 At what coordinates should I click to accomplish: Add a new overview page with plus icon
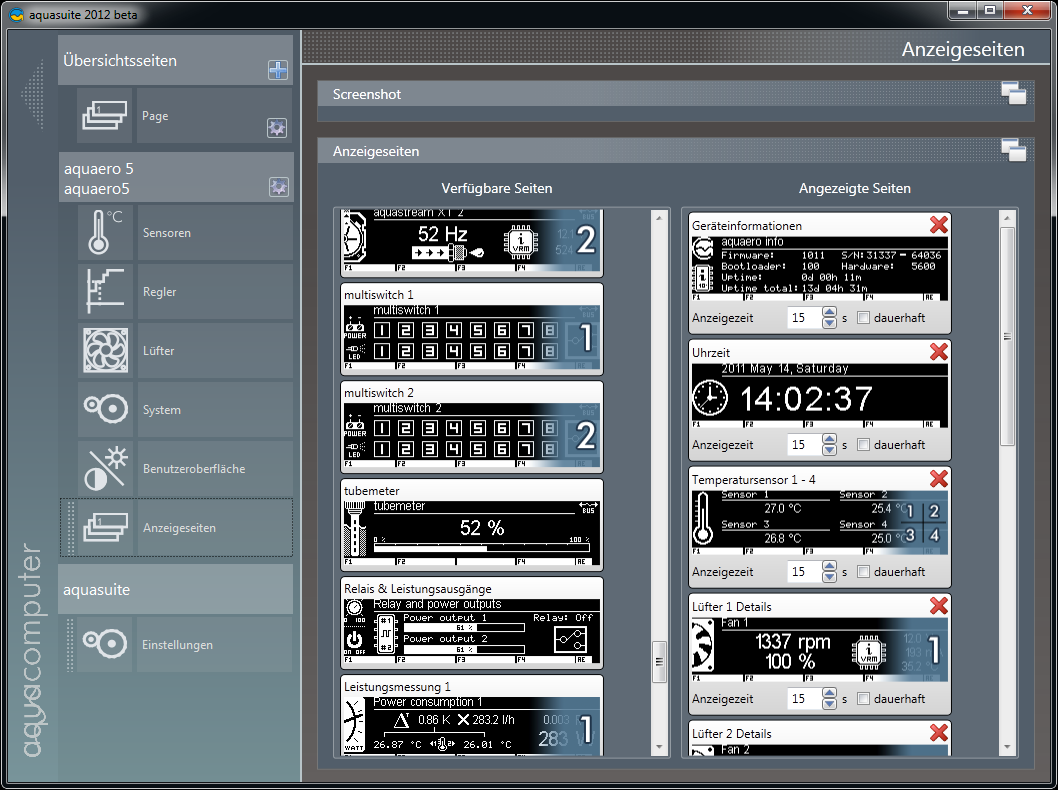[278, 70]
